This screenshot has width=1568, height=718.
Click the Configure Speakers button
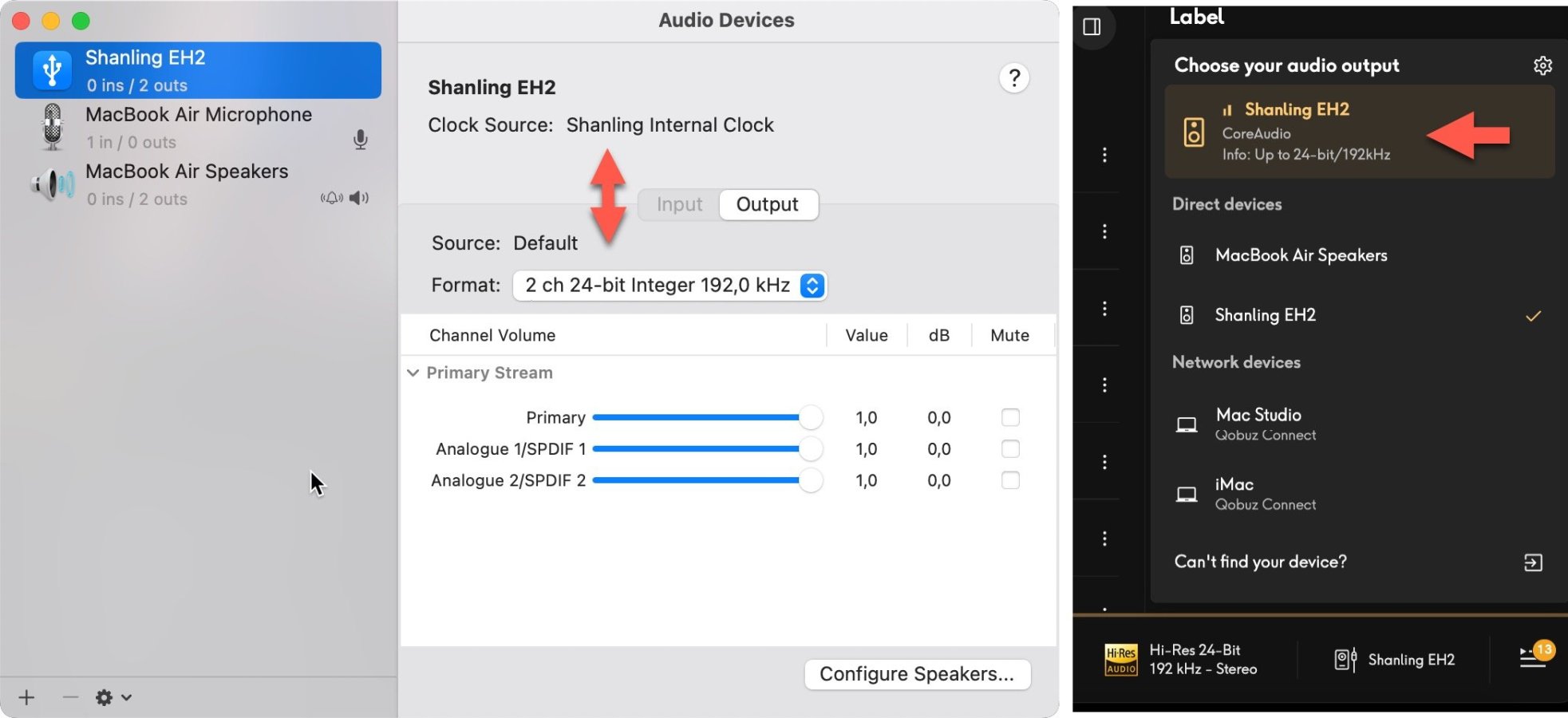[x=917, y=674]
